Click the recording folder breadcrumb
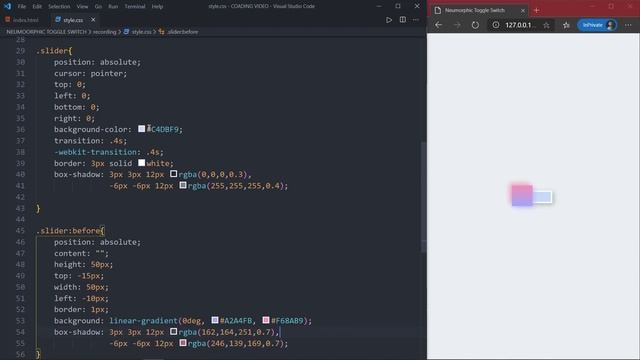 [x=104, y=31]
